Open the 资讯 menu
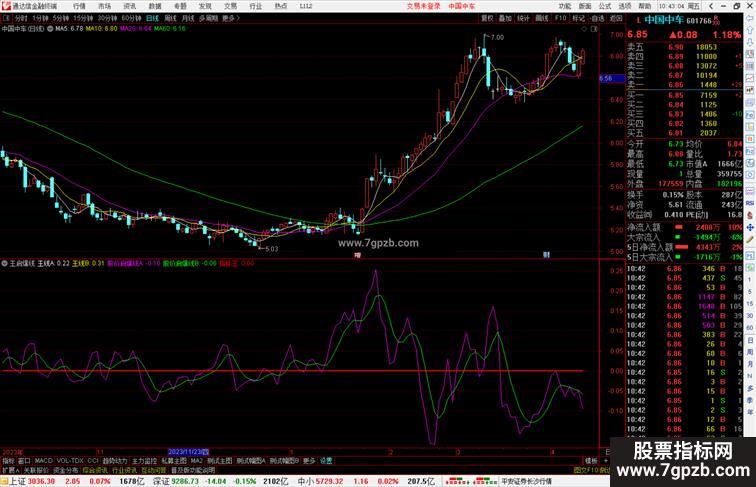This screenshot has width=756, height=487. [130, 6]
